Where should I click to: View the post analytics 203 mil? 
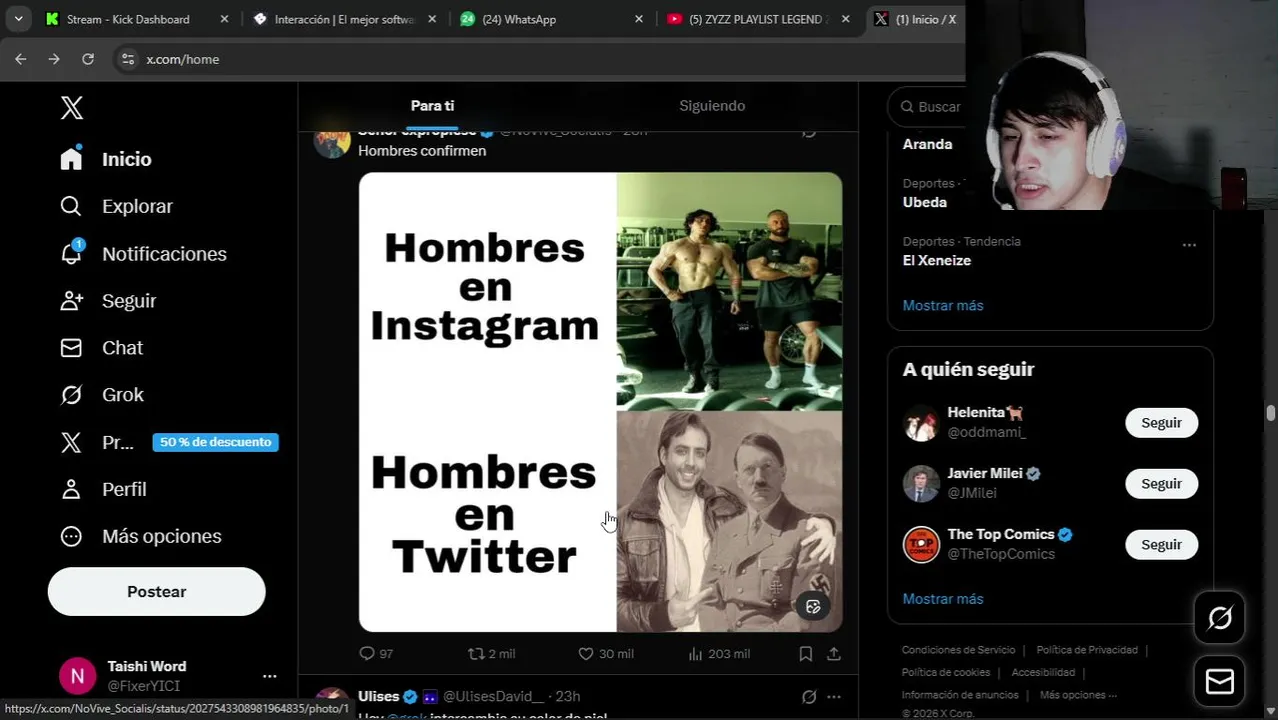pyautogui.click(x=719, y=653)
